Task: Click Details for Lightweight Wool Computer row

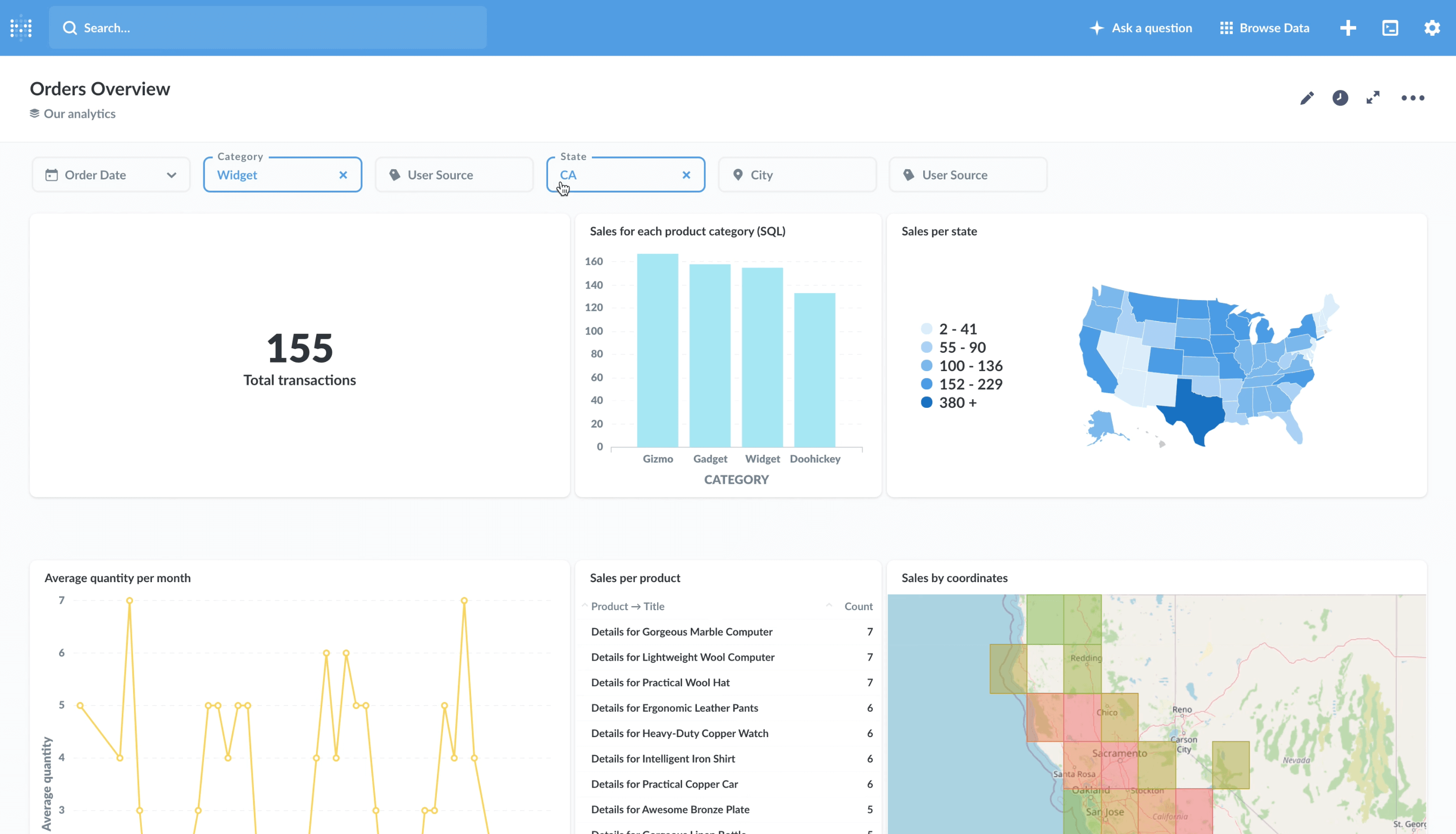Action: pyautogui.click(x=727, y=657)
